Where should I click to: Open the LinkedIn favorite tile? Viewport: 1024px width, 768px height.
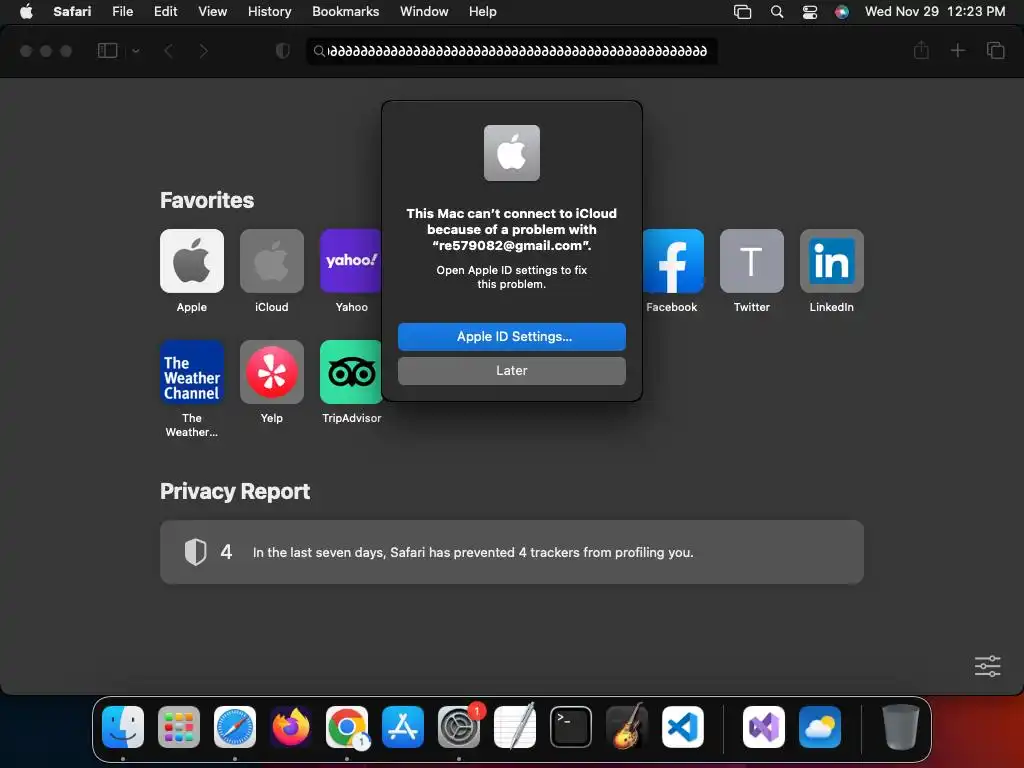(x=831, y=261)
